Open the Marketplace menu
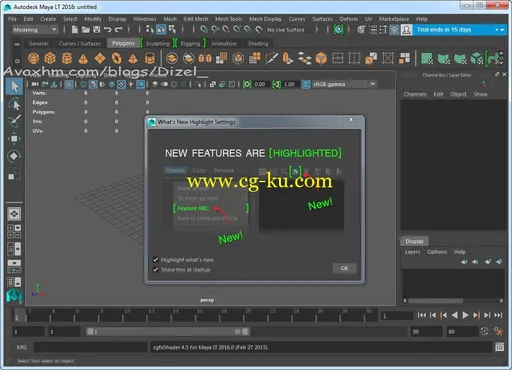 [x=394, y=19]
